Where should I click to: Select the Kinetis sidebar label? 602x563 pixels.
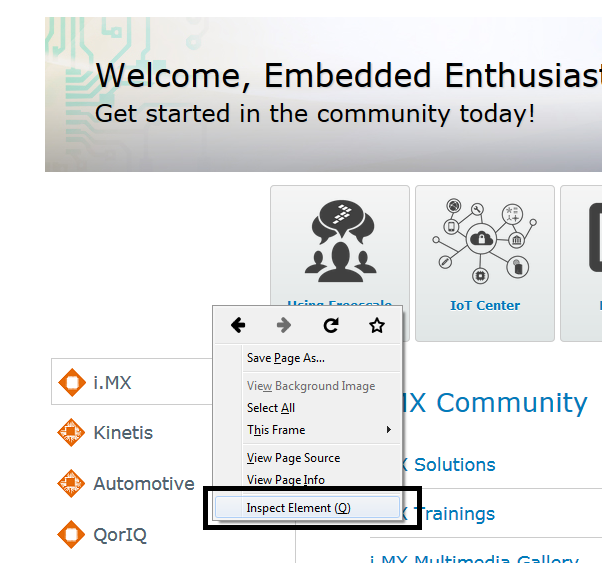point(123,433)
